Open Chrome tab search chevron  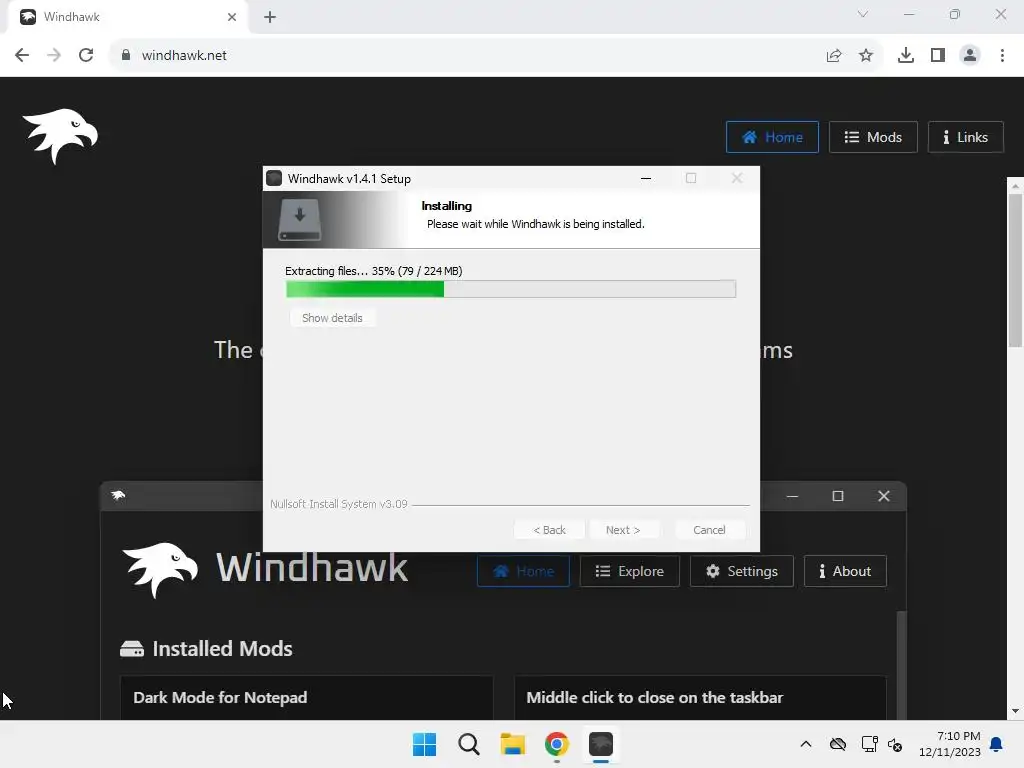click(863, 14)
